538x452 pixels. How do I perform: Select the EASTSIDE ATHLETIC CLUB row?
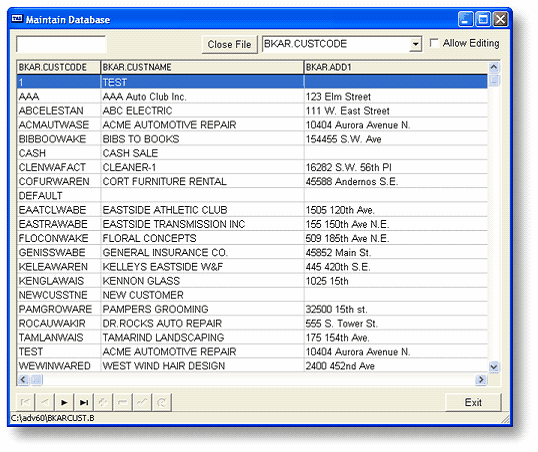pos(252,210)
